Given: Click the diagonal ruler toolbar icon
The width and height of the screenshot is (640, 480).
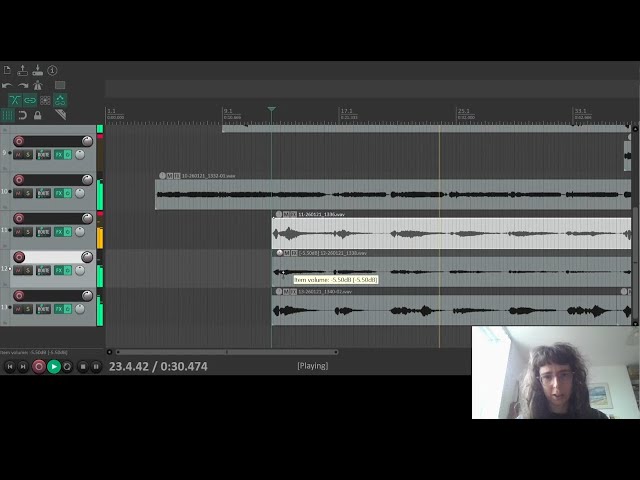Looking at the screenshot, I should pyautogui.click(x=60, y=114).
